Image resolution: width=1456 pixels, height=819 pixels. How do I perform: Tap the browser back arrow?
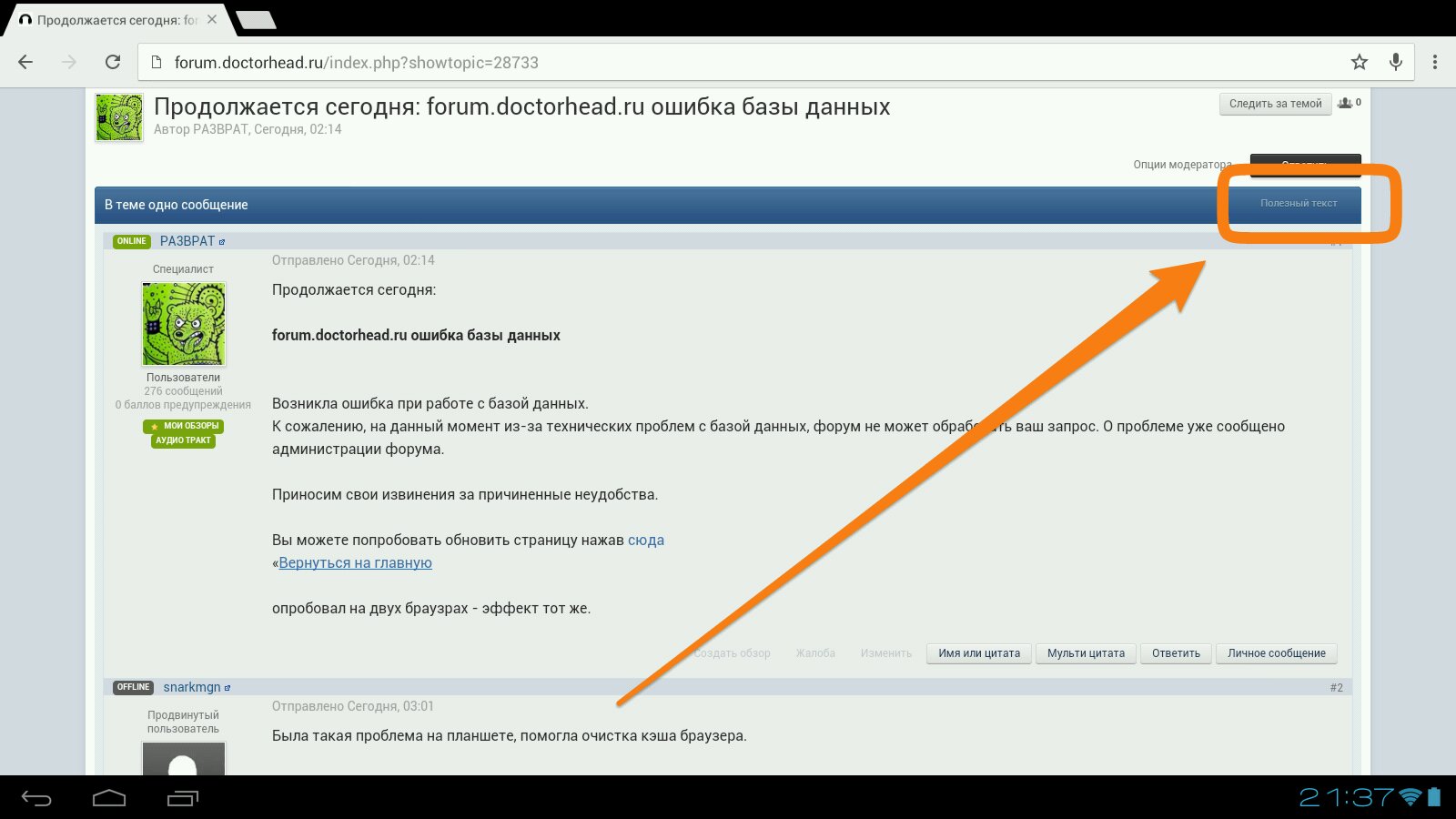pos(25,62)
